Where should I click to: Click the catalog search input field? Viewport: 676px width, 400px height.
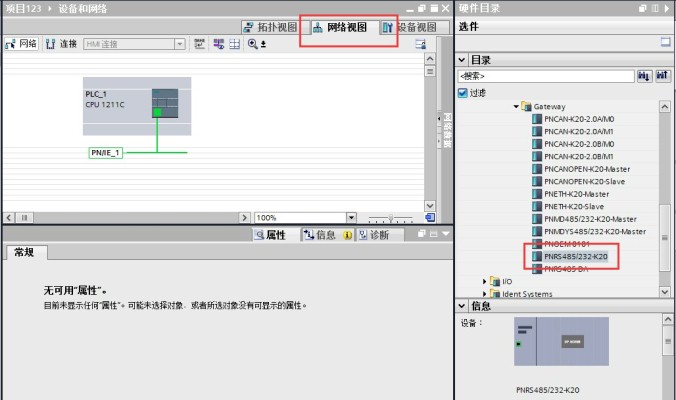point(545,76)
